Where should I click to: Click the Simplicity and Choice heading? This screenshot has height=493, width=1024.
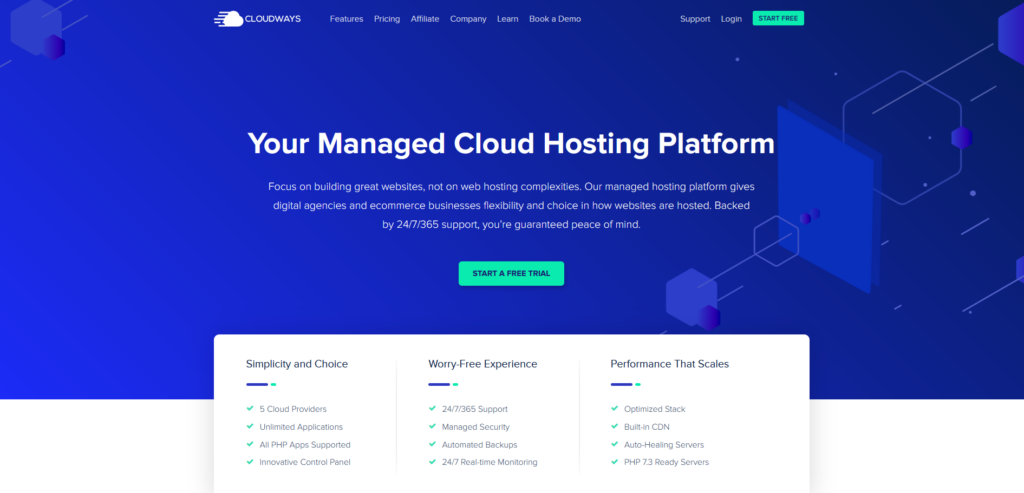tap(296, 364)
